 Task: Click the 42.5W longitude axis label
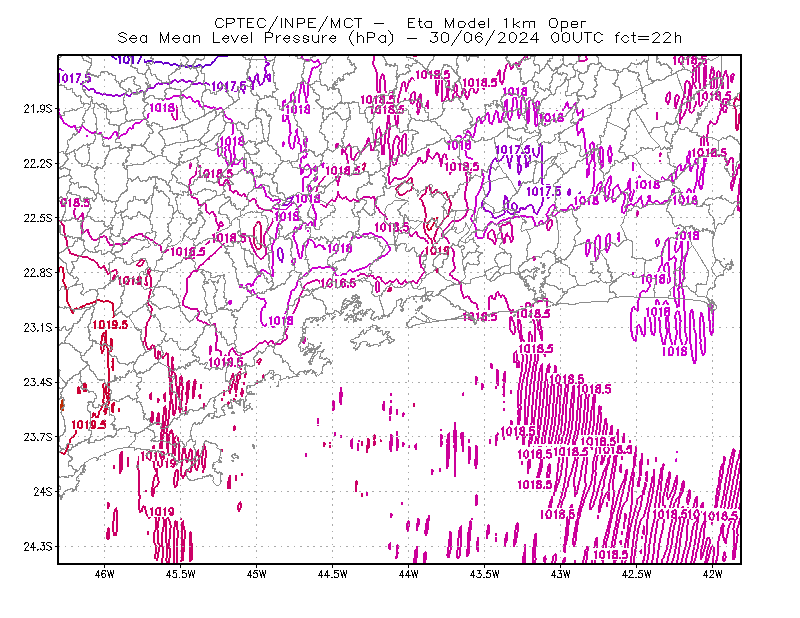click(637, 574)
